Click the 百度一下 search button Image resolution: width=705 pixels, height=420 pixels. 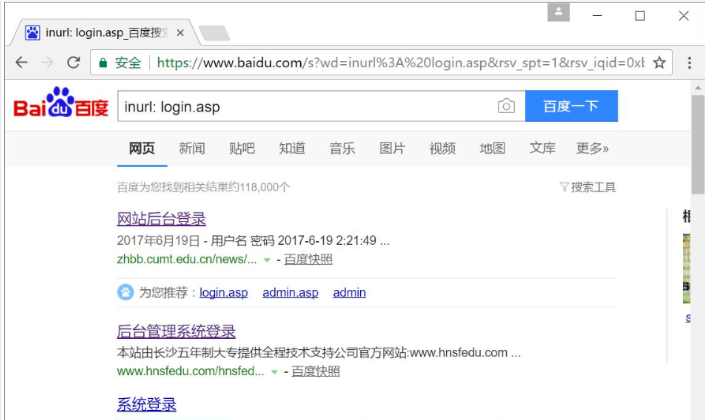tap(571, 106)
